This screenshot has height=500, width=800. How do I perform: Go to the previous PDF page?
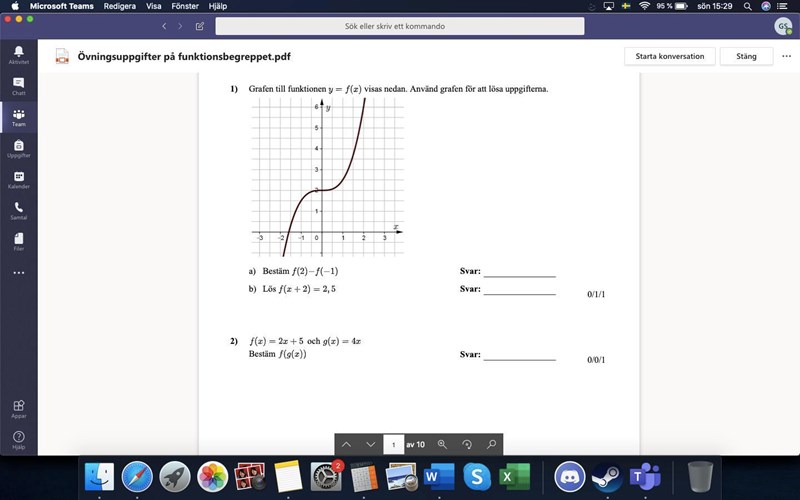346,444
